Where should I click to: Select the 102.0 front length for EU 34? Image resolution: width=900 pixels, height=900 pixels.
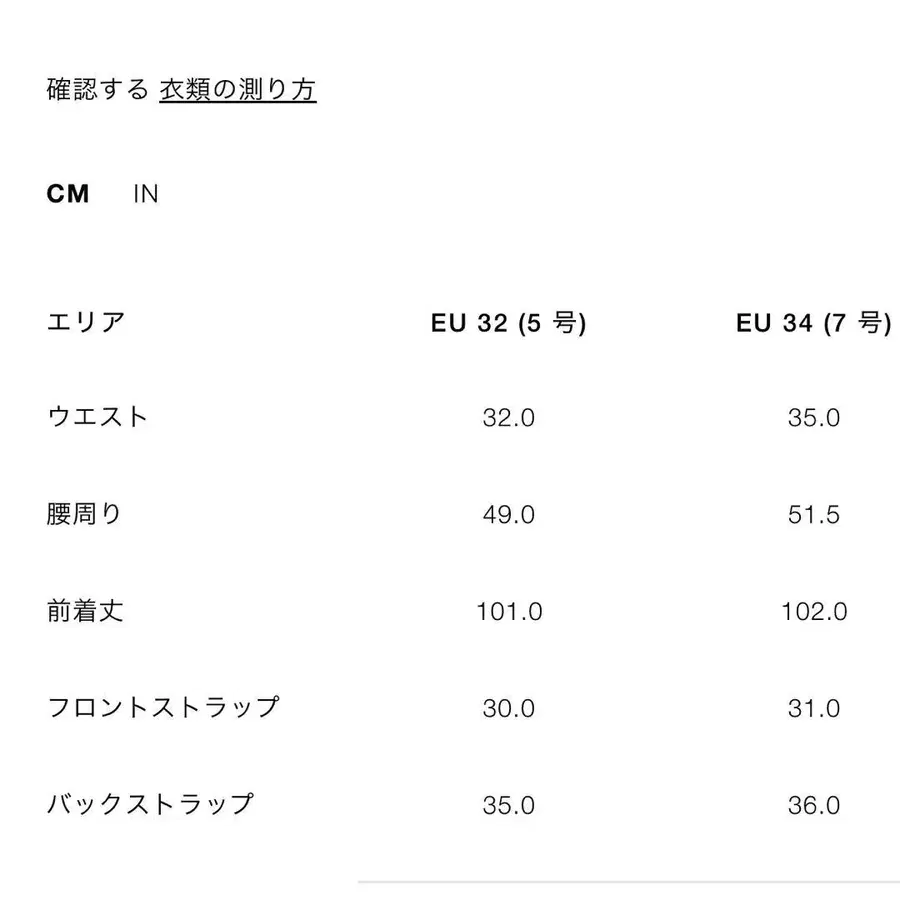tap(812, 611)
